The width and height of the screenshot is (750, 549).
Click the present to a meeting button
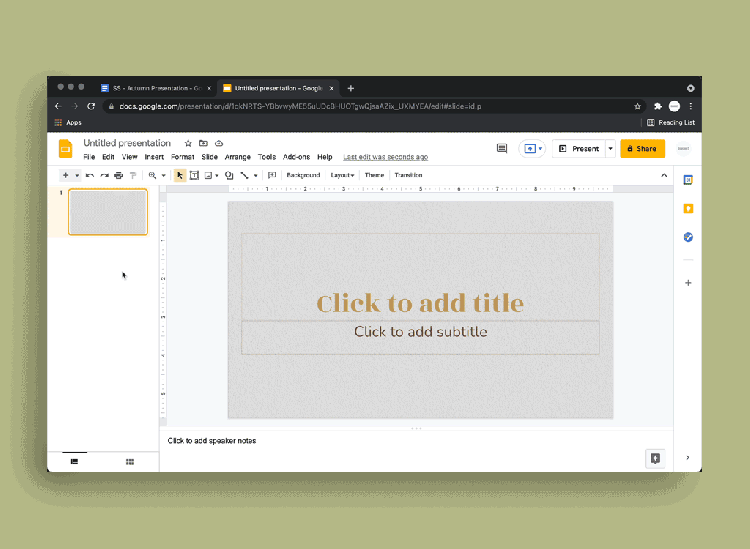coord(532,149)
